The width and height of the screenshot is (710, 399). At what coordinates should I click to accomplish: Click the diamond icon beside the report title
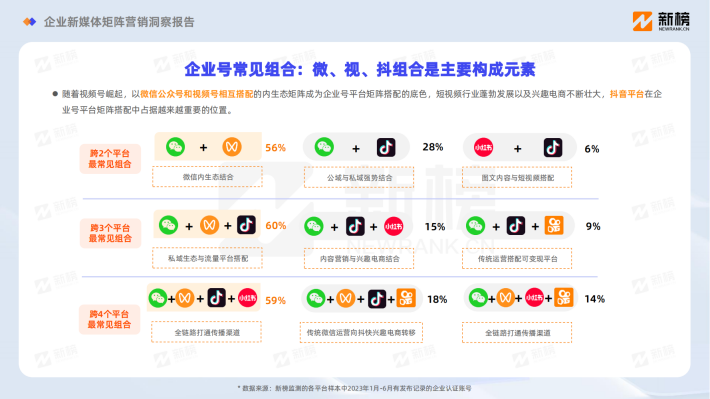(29, 22)
